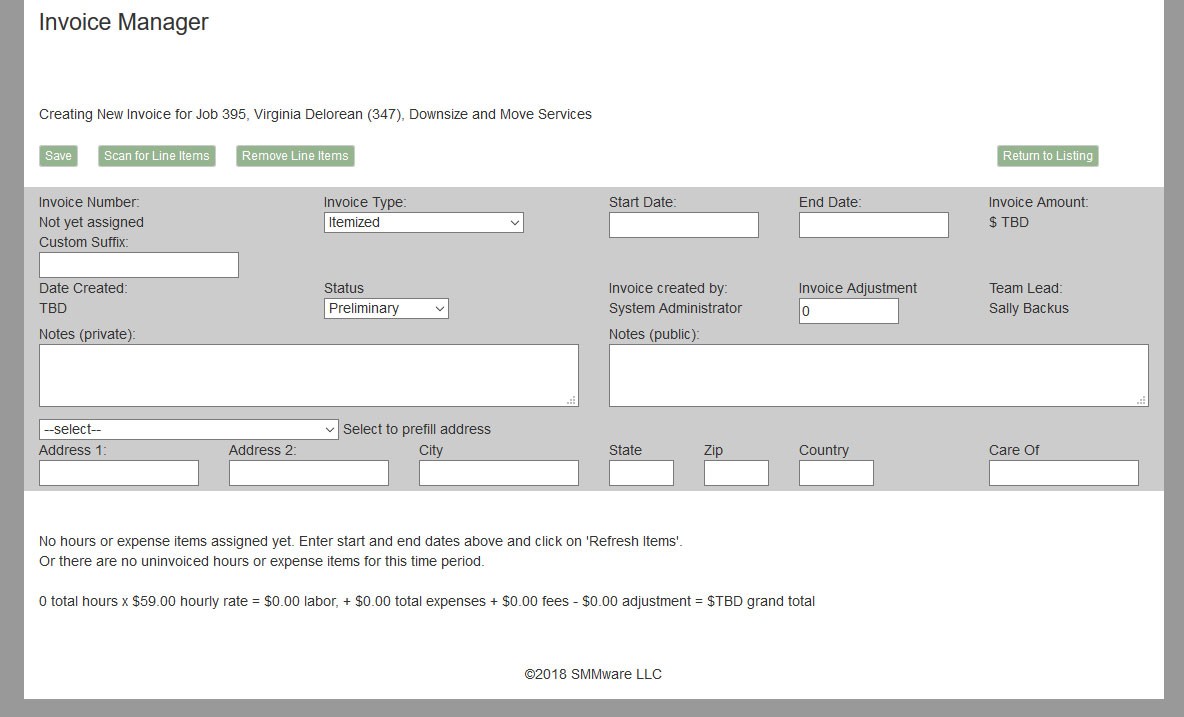
Task: Click the private notes resize grip
Action: 572,401
